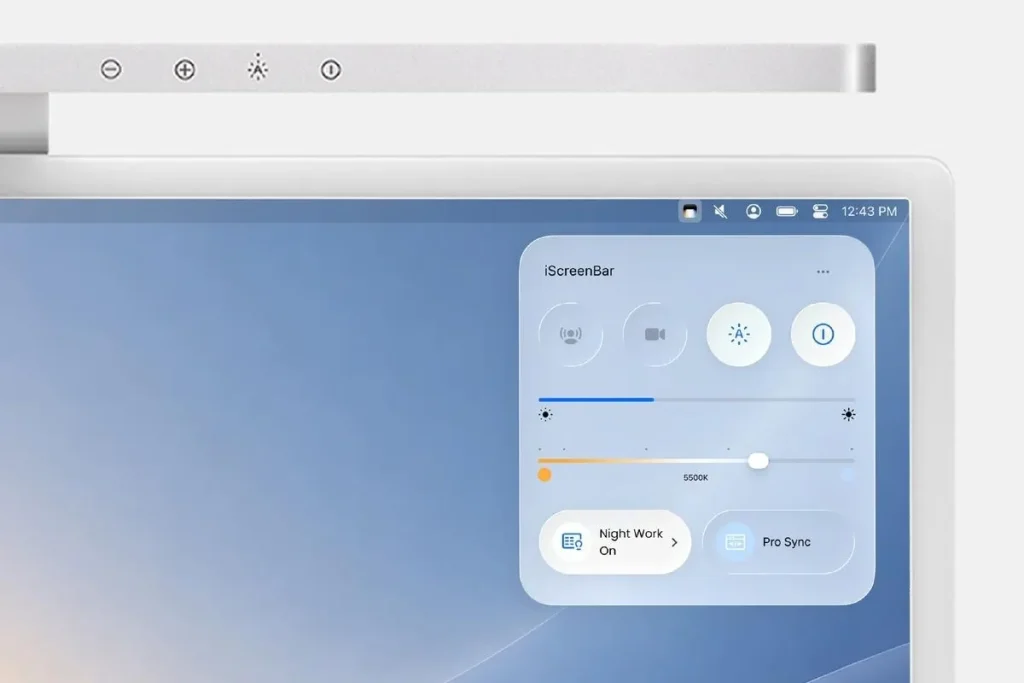The width and height of the screenshot is (1024, 683).
Task: Click the high brightness sun icon
Action: point(848,415)
